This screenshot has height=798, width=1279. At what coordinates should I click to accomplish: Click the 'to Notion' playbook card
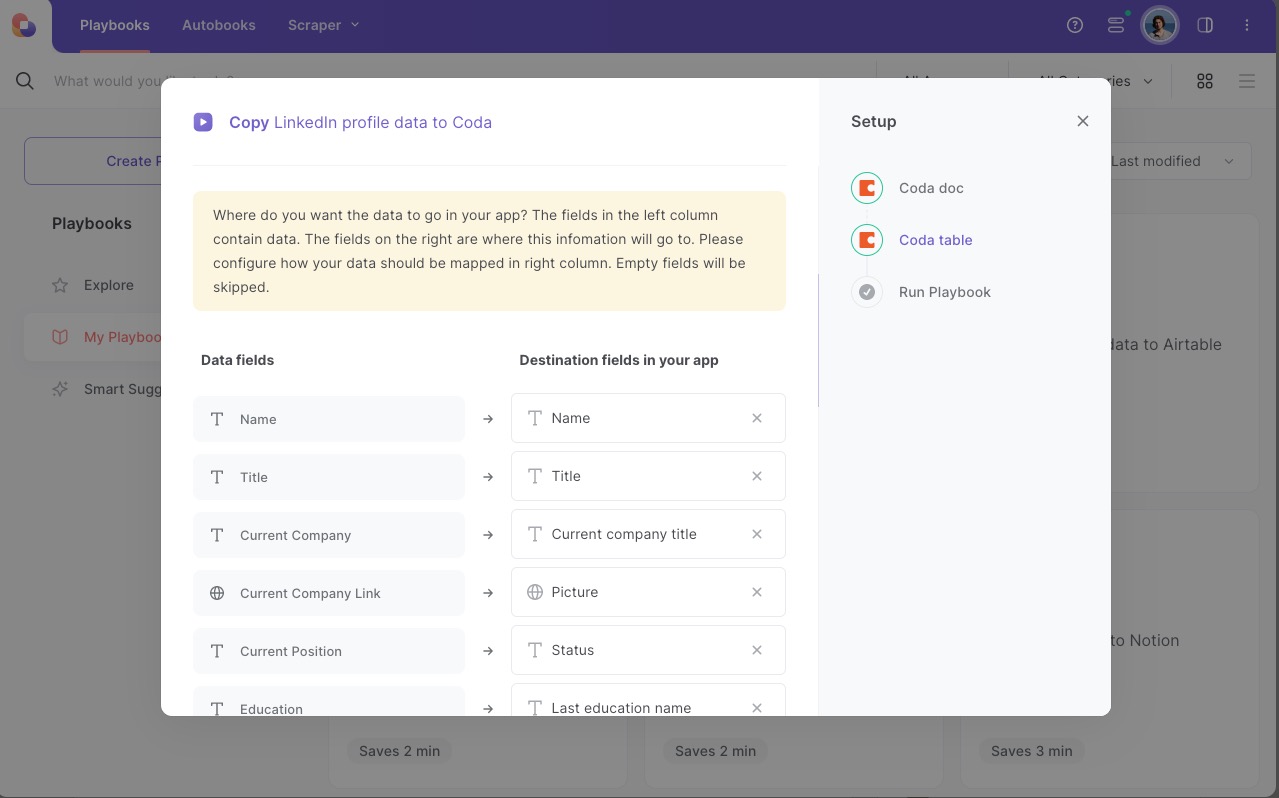(1183, 648)
